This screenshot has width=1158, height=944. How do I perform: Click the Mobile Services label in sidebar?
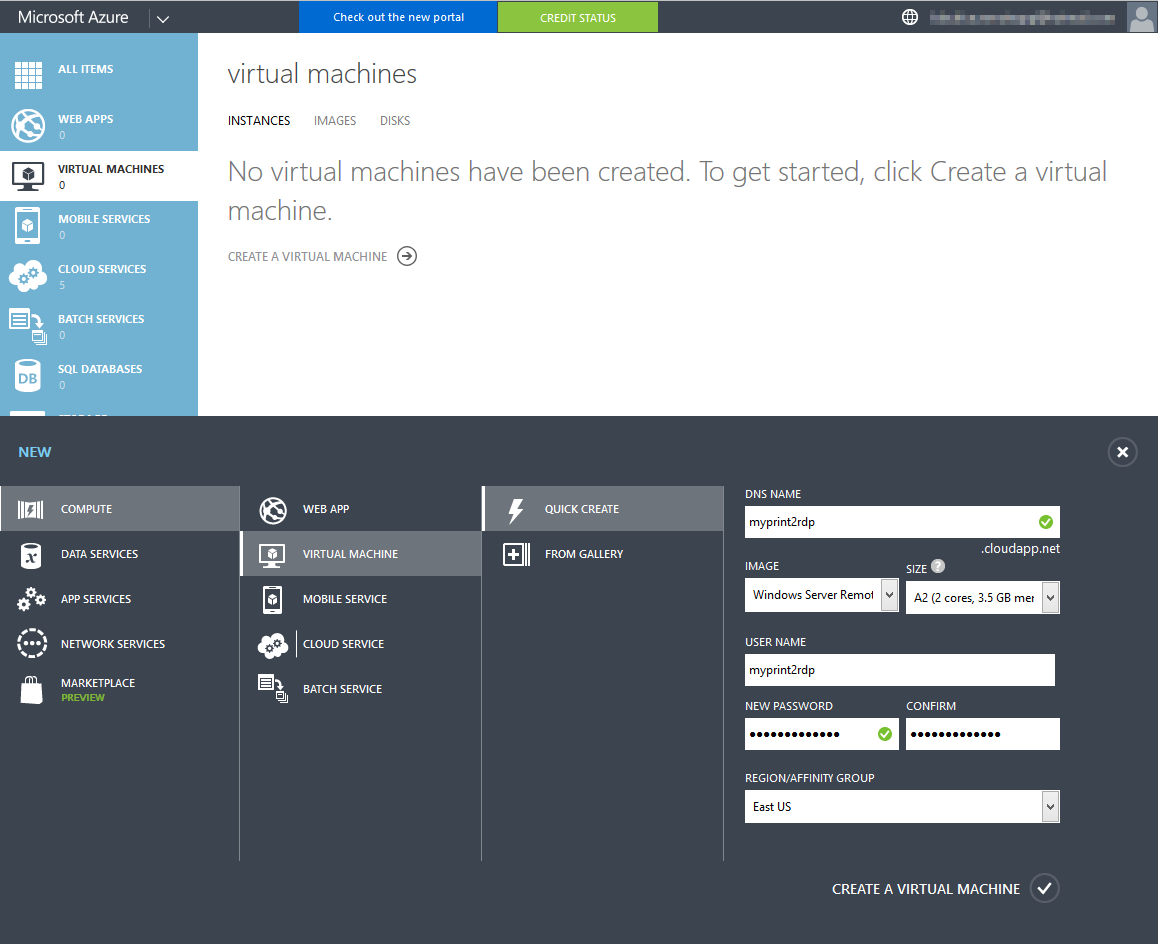(x=104, y=219)
